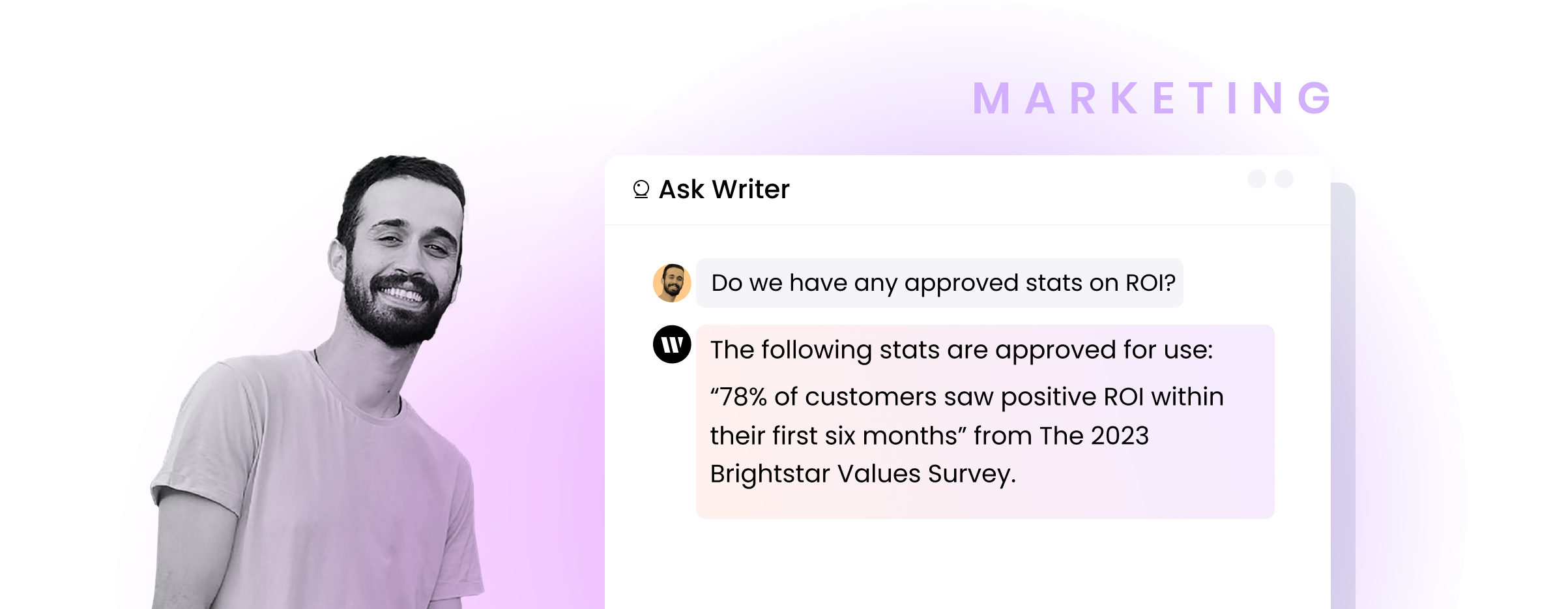Click the pink gradient response bubble's bottom padding
1568x609 pixels.
tap(985, 505)
